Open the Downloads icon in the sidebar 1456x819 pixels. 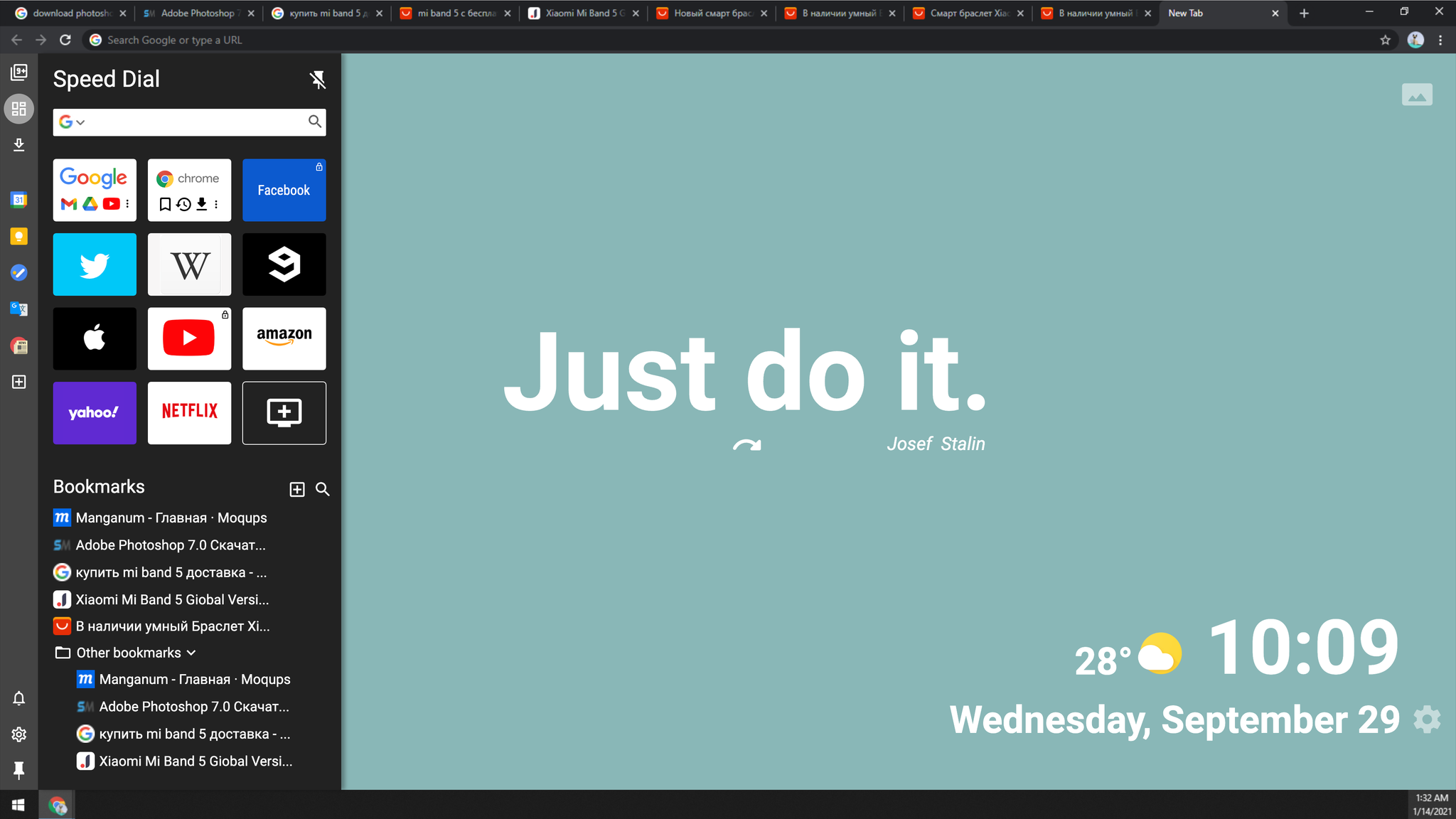19,145
